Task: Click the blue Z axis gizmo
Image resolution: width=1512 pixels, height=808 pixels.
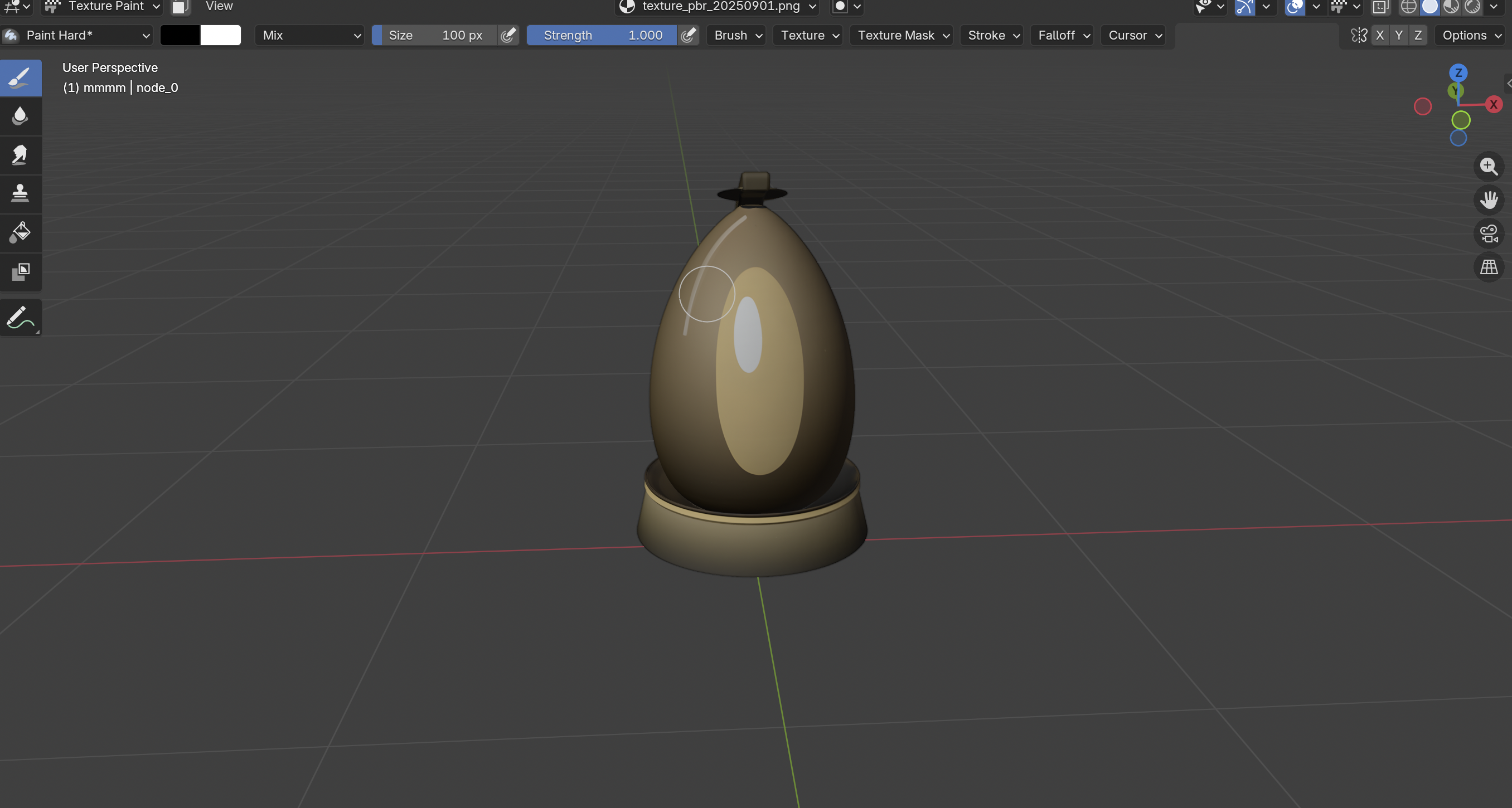Action: point(1458,74)
